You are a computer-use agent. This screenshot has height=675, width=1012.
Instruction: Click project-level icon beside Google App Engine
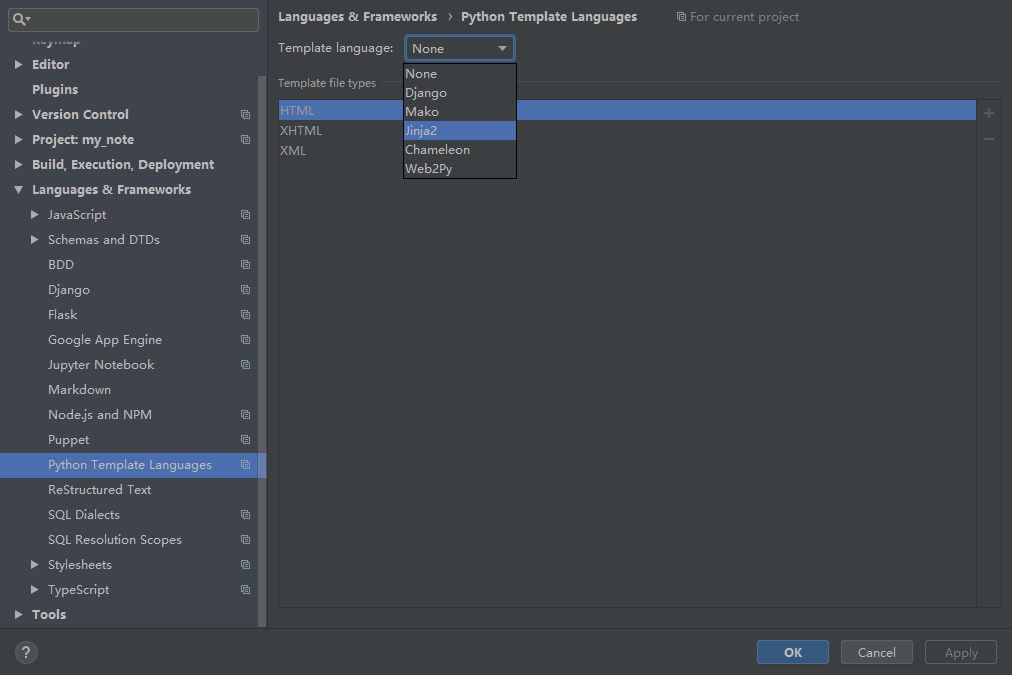click(245, 339)
